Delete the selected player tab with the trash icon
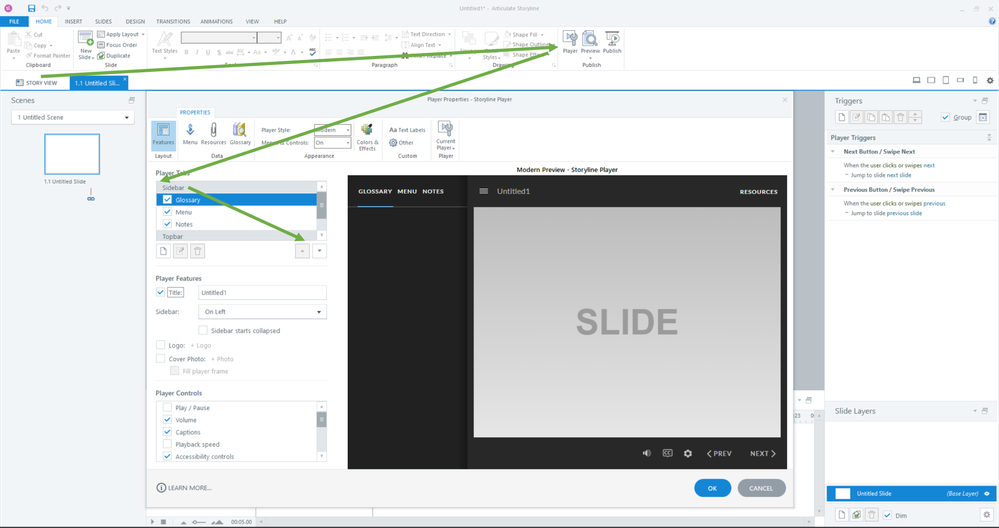Image resolution: width=999 pixels, height=528 pixels. (198, 251)
